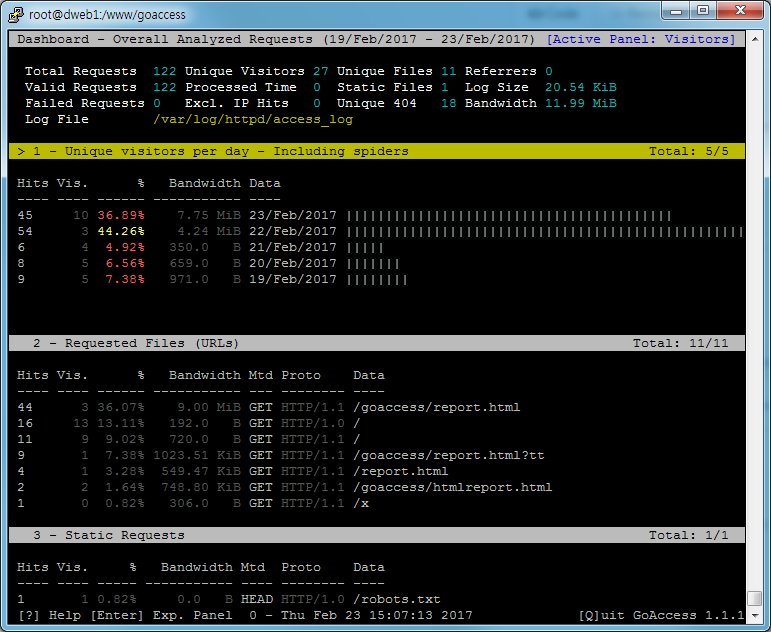
Task: Click the Unique 404 value 18
Action: [448, 103]
